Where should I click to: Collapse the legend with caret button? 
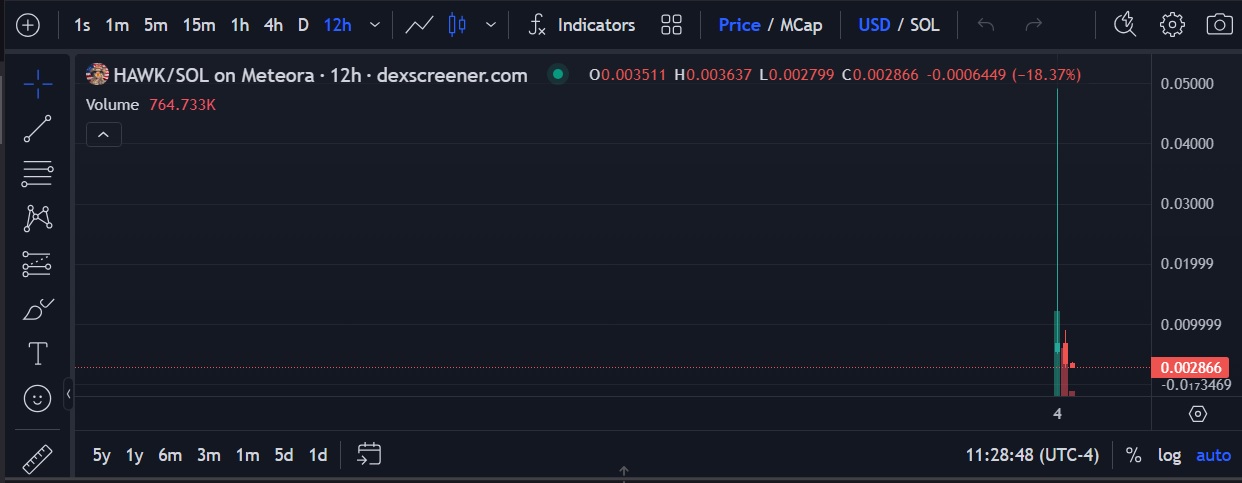pyautogui.click(x=104, y=134)
